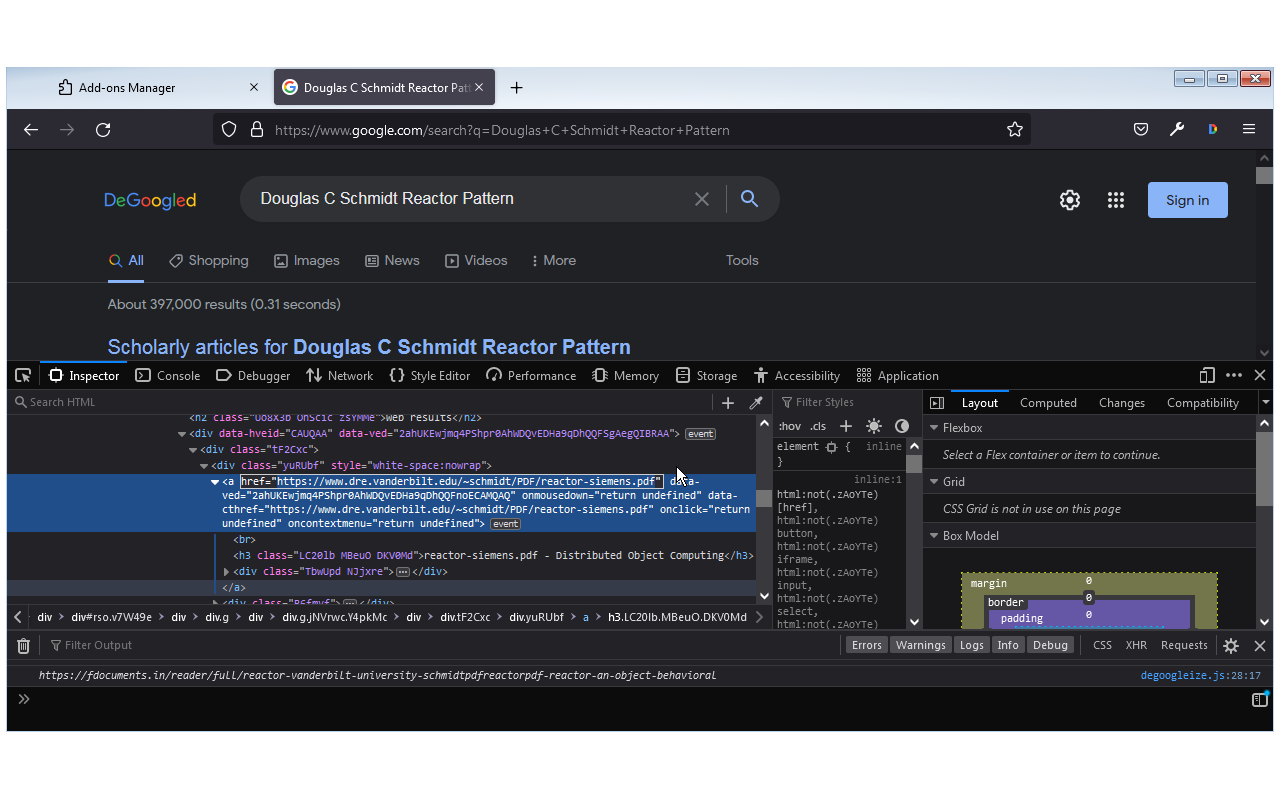Image resolution: width=1280 pixels, height=800 pixels.
Task: Bookmark this page with the star icon
Action: coord(1015,130)
